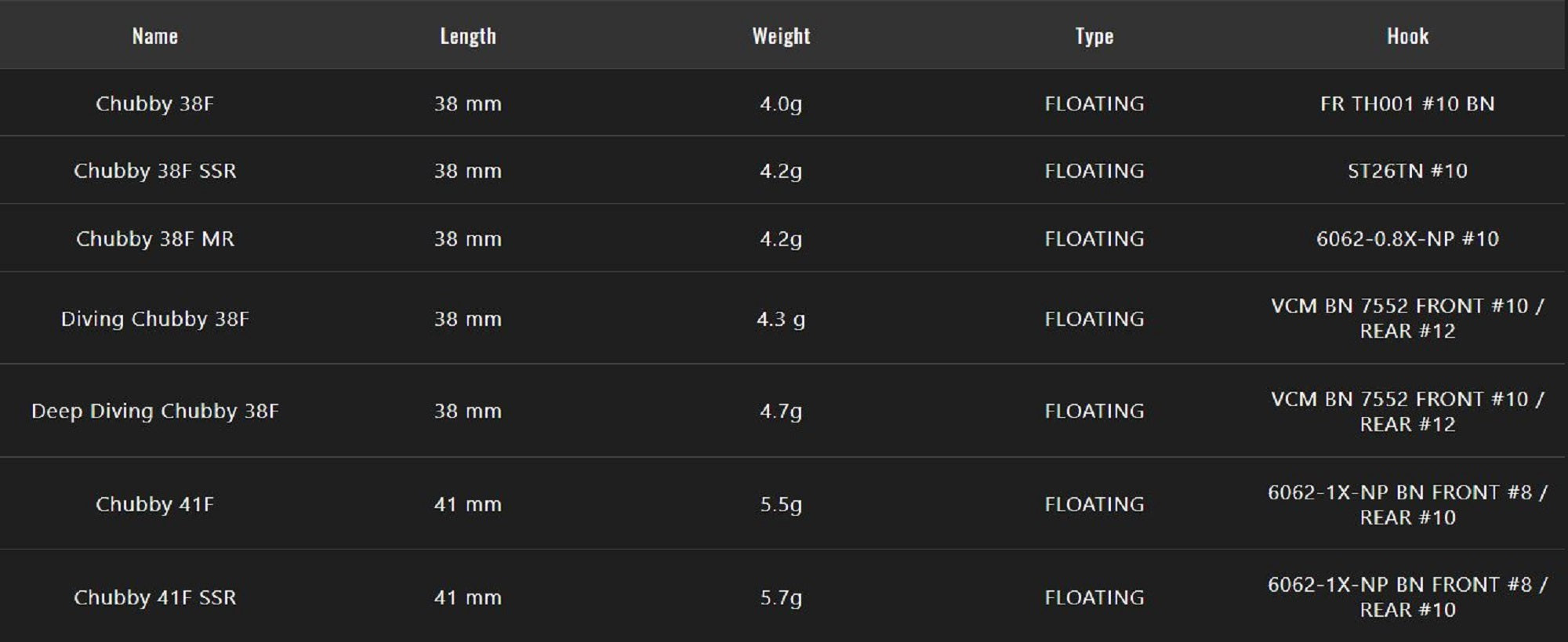
Task: Click the Weight column header
Action: click(x=781, y=36)
